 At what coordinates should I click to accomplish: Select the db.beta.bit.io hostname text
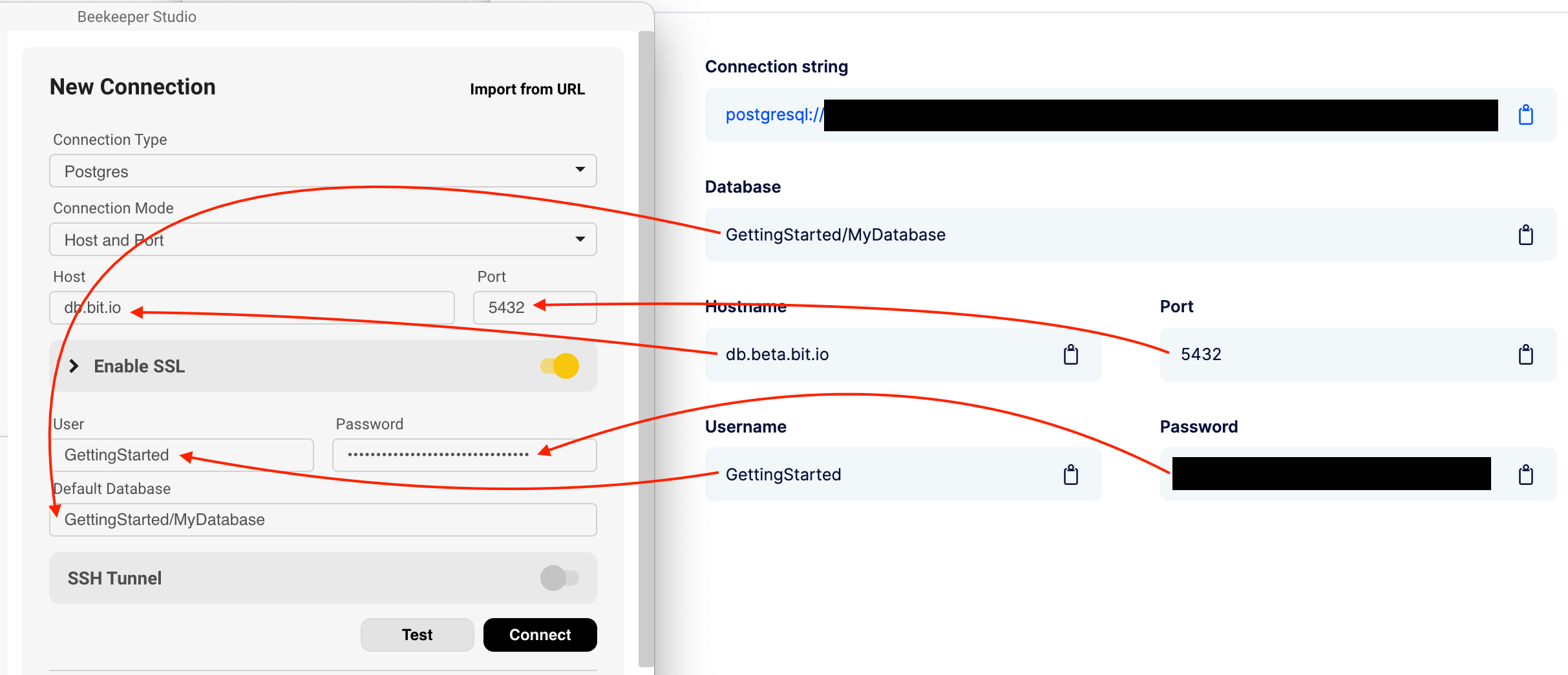[778, 354]
